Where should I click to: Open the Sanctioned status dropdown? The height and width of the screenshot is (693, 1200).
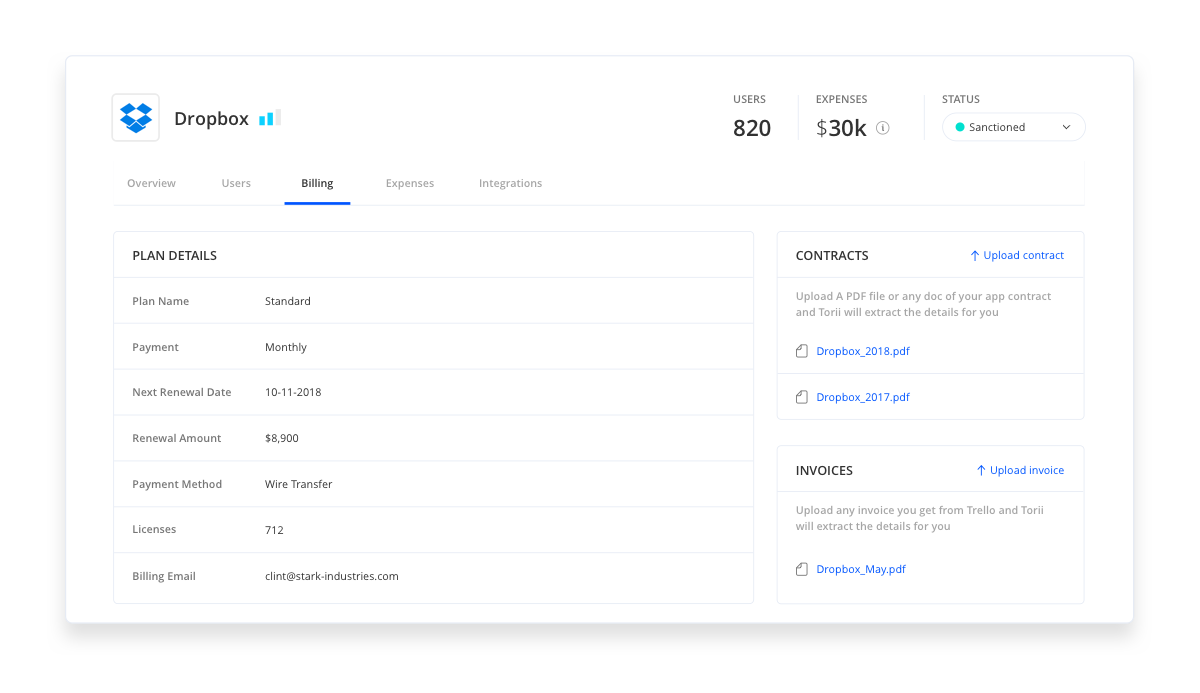click(1013, 127)
